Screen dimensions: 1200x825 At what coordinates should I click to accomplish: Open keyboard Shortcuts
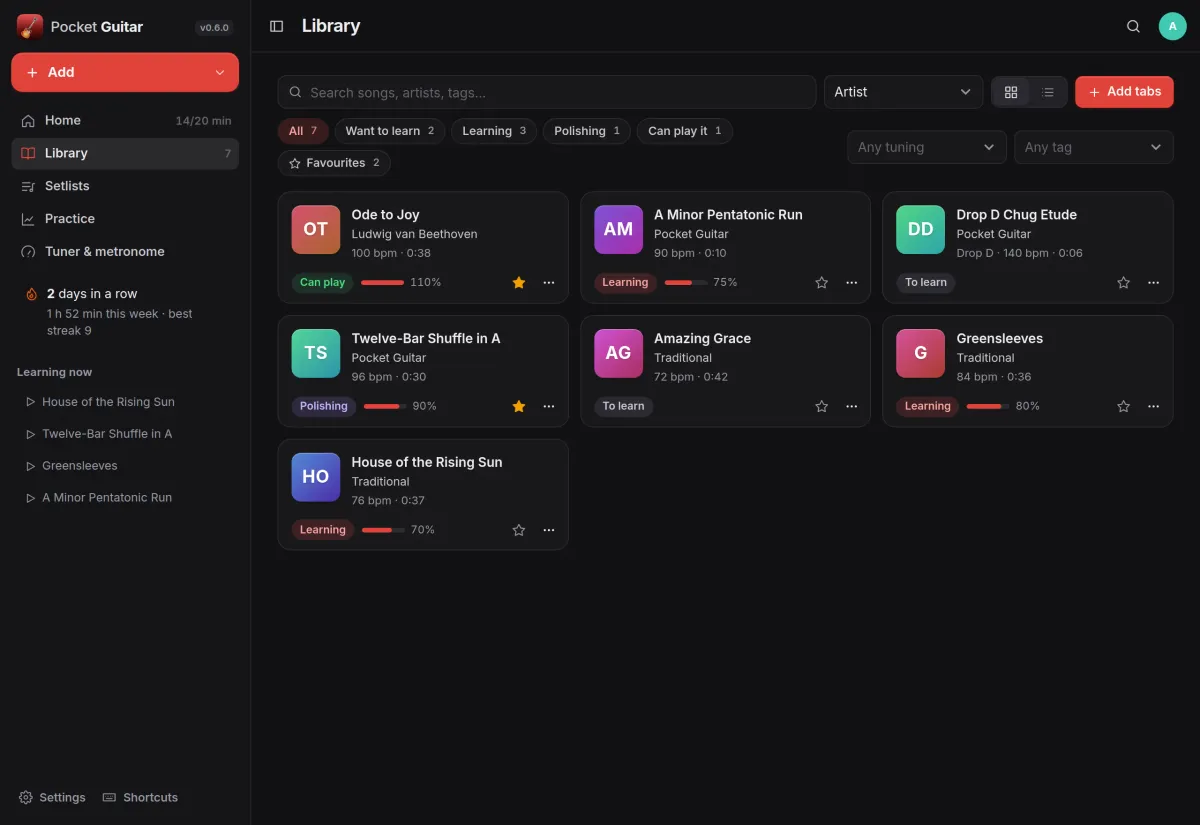[x=140, y=798]
